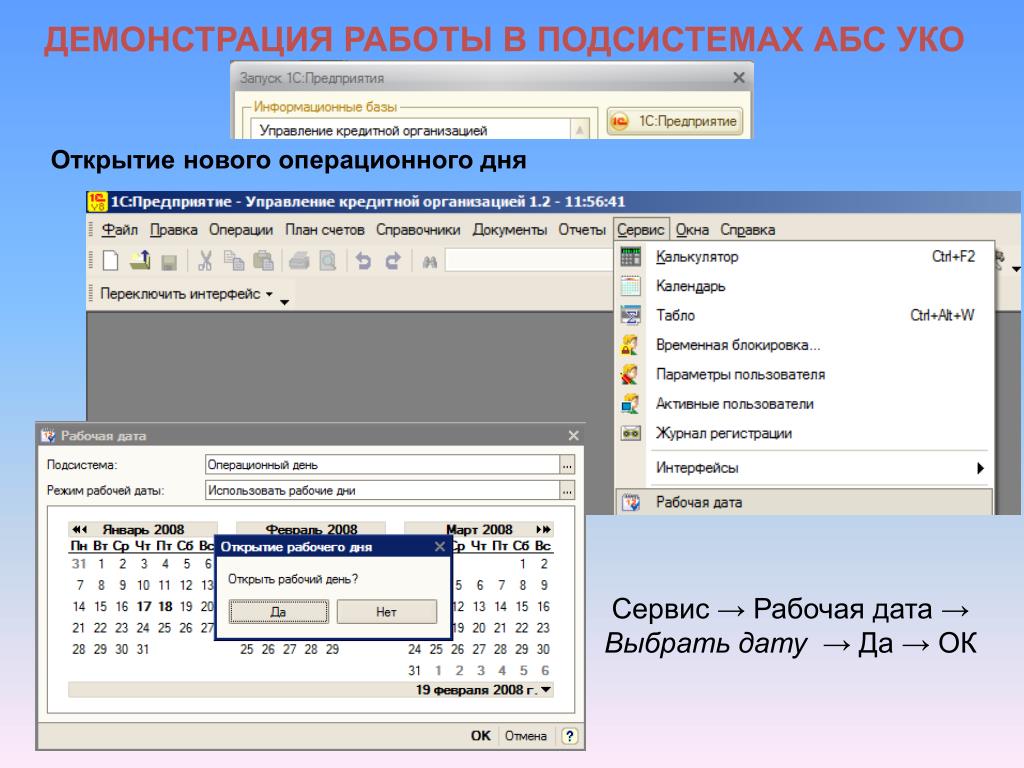Click the Save diskette toolbar icon
This screenshot has height=768, width=1024.
point(169,263)
